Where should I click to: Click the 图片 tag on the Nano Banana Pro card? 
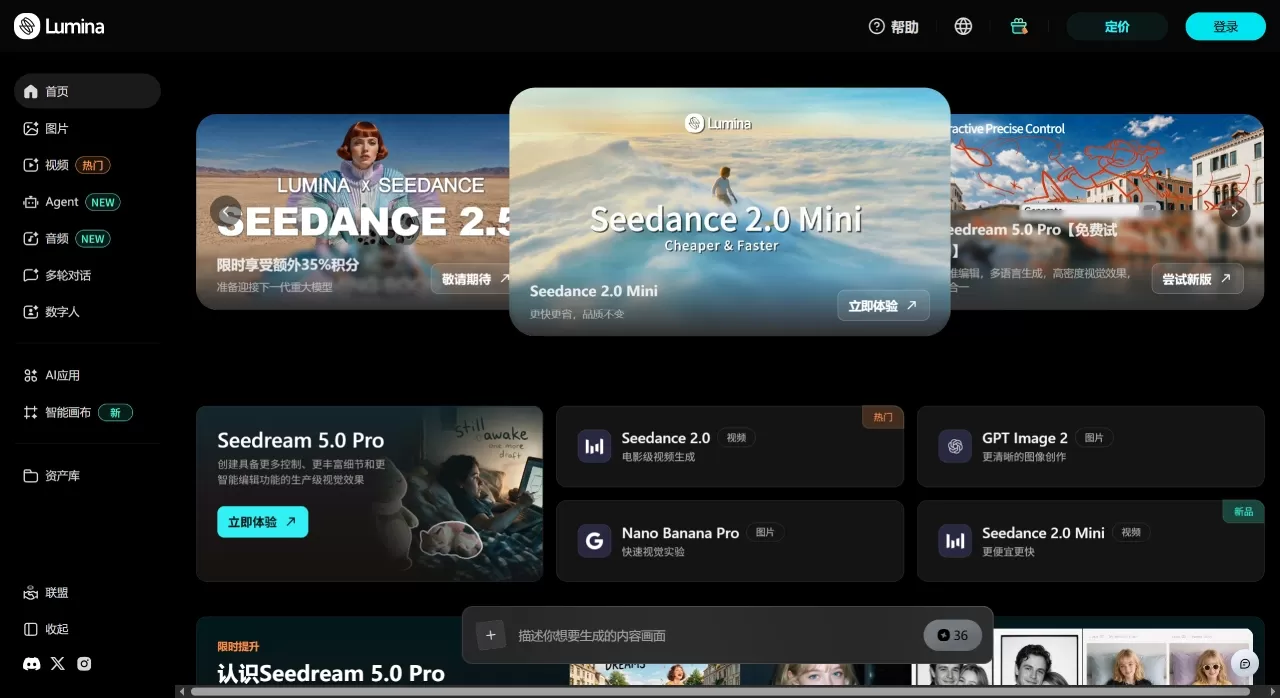click(x=766, y=533)
